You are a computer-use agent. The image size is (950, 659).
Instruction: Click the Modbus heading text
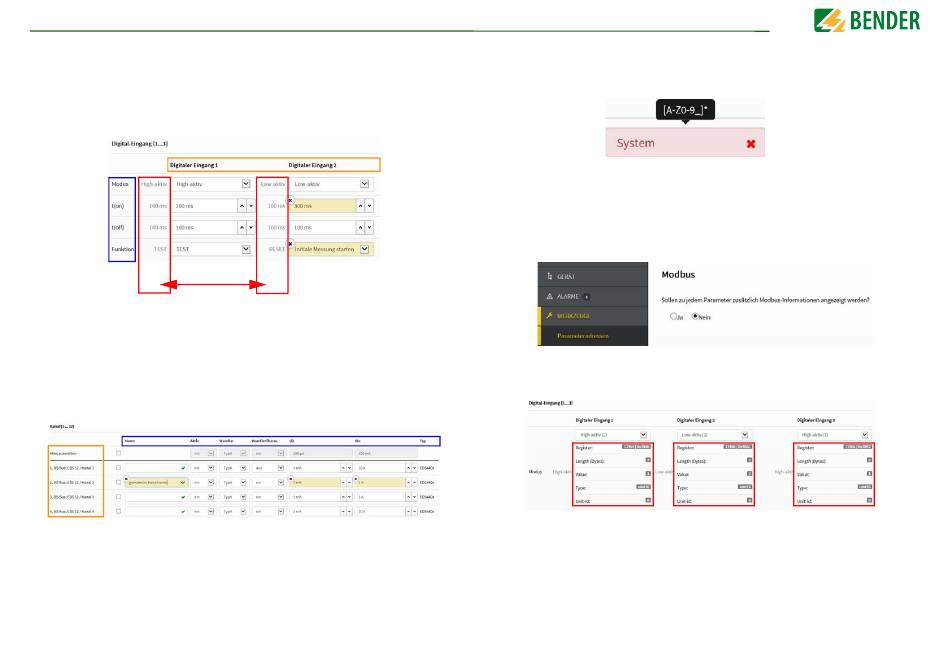[x=678, y=274]
